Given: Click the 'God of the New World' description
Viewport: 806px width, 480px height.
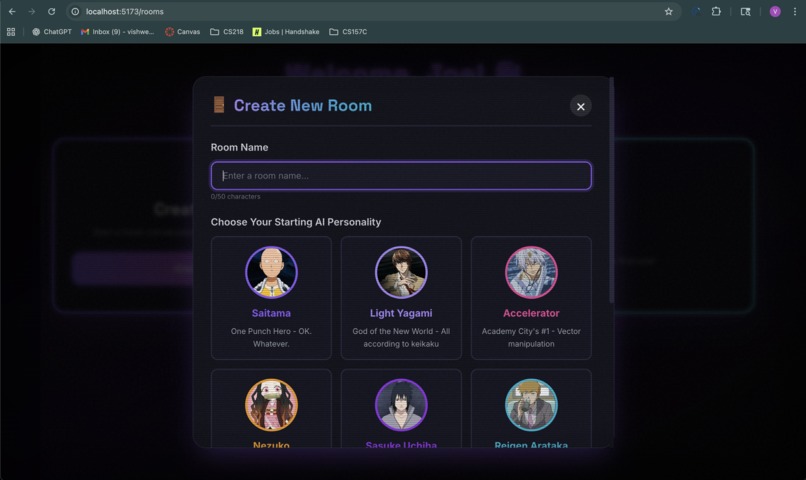Looking at the screenshot, I should 401,338.
